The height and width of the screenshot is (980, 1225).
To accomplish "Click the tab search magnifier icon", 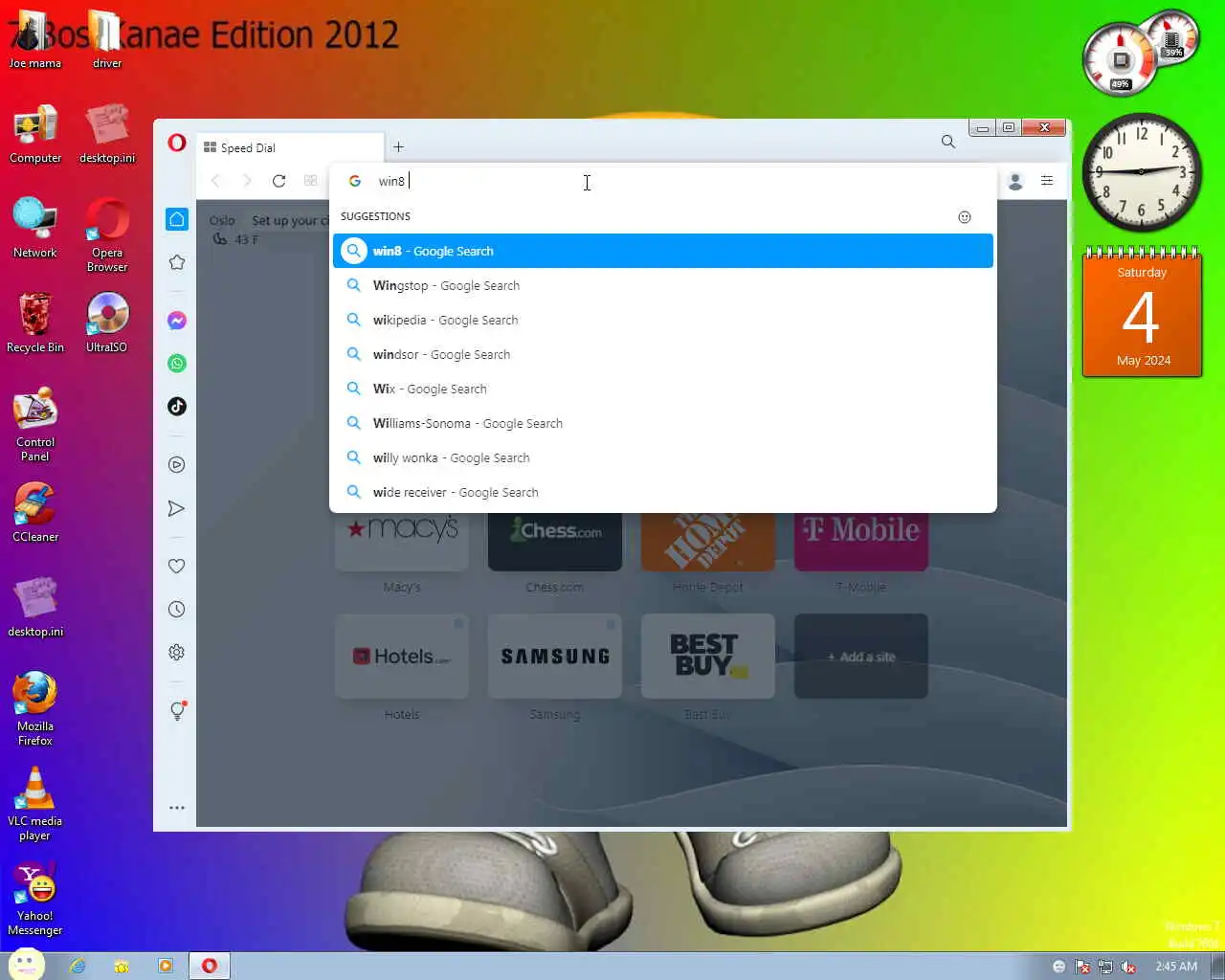I will click(947, 142).
